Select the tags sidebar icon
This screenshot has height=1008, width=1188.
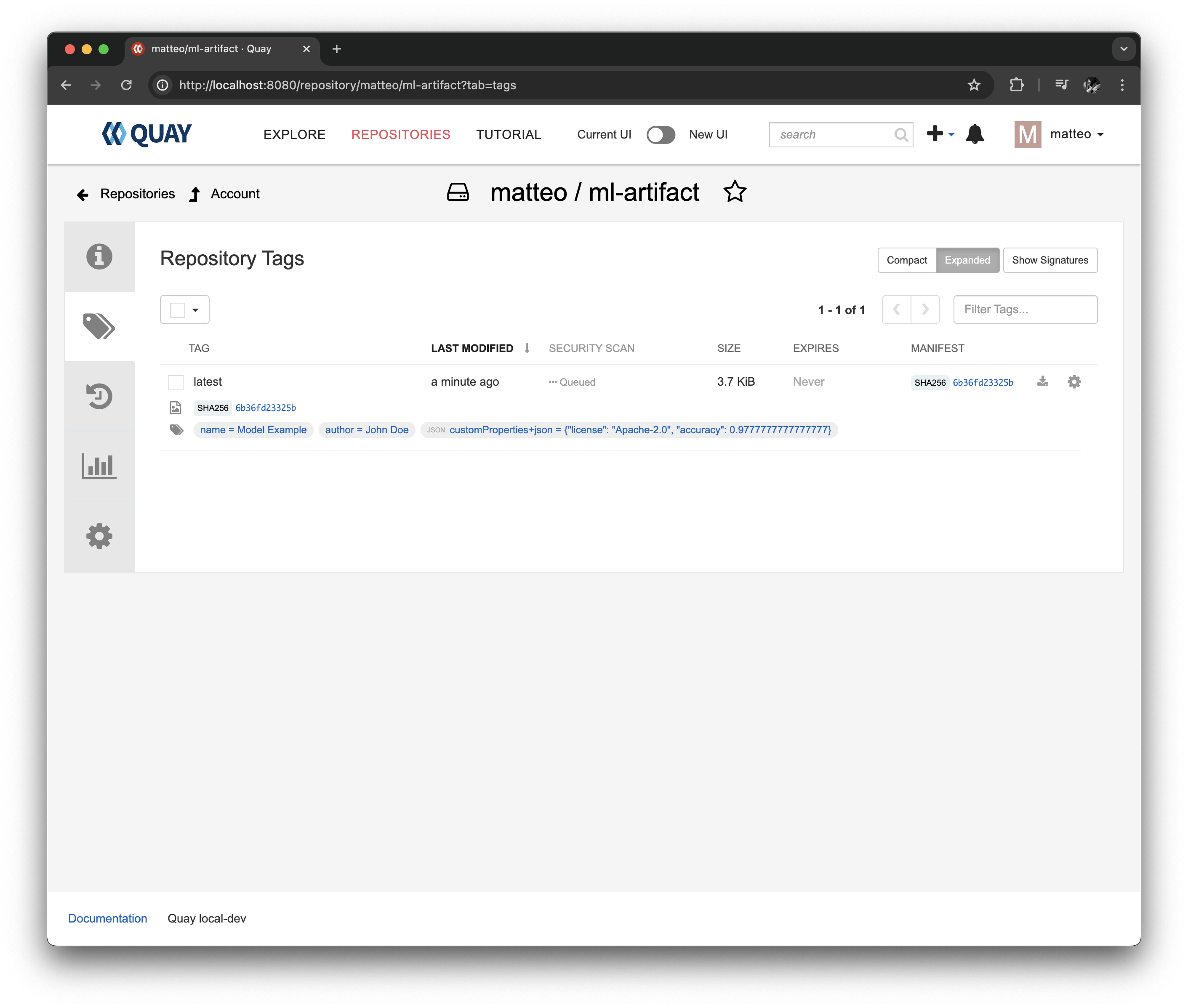[99, 326]
